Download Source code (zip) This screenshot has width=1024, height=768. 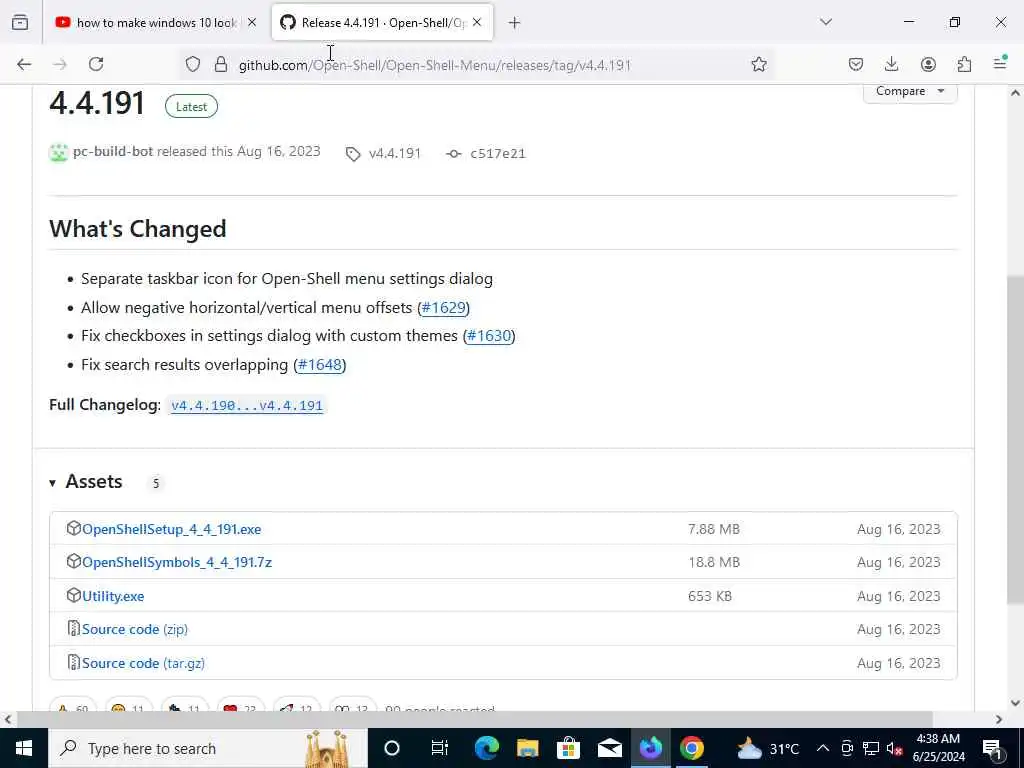[135, 630]
